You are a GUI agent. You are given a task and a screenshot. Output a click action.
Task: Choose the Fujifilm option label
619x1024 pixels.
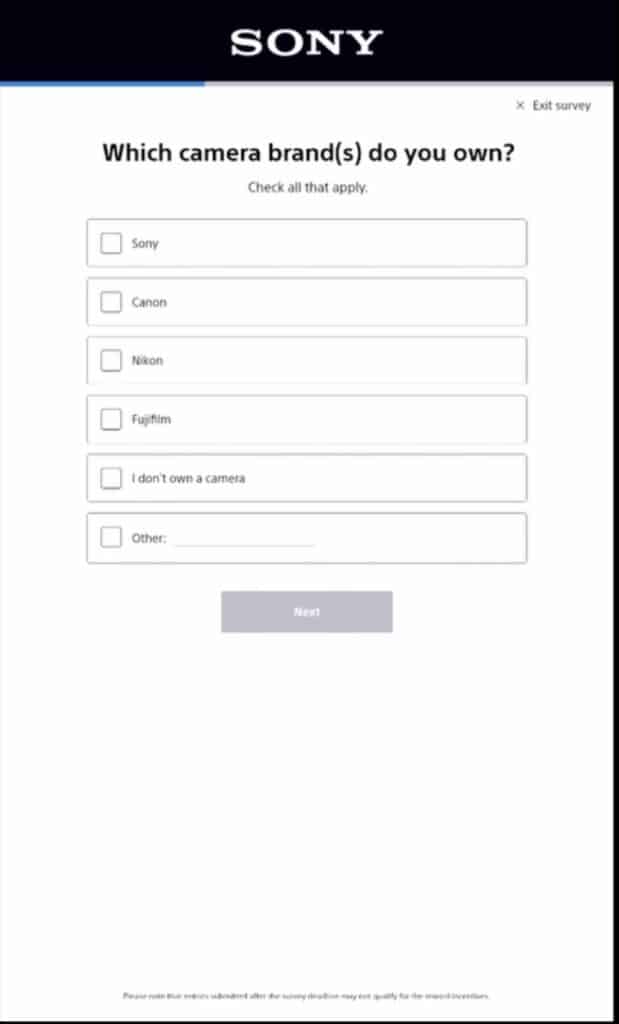tap(151, 419)
